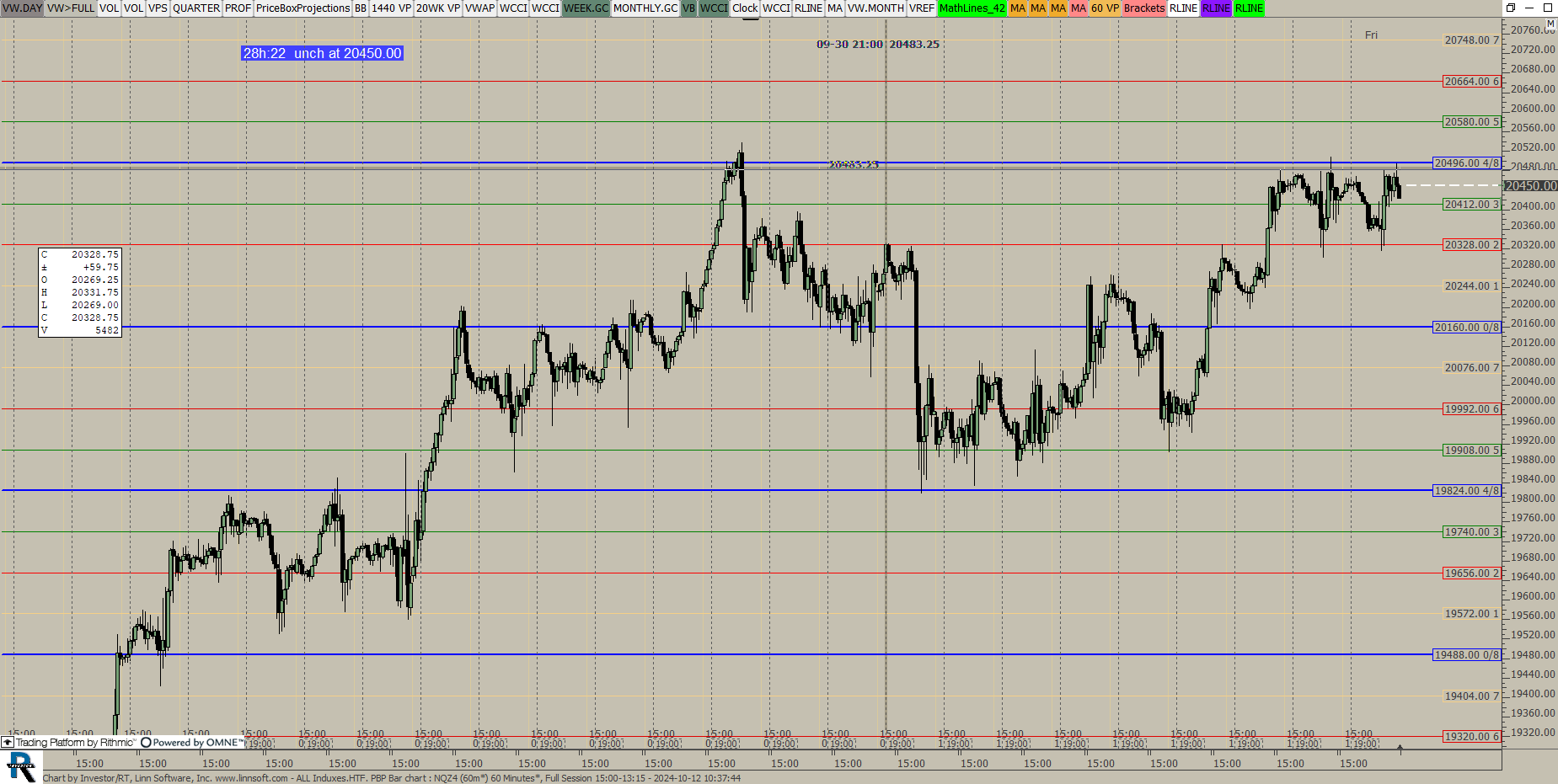Click the Brackets toolbar button
This screenshot has height=784, width=1558.
tap(1143, 8)
